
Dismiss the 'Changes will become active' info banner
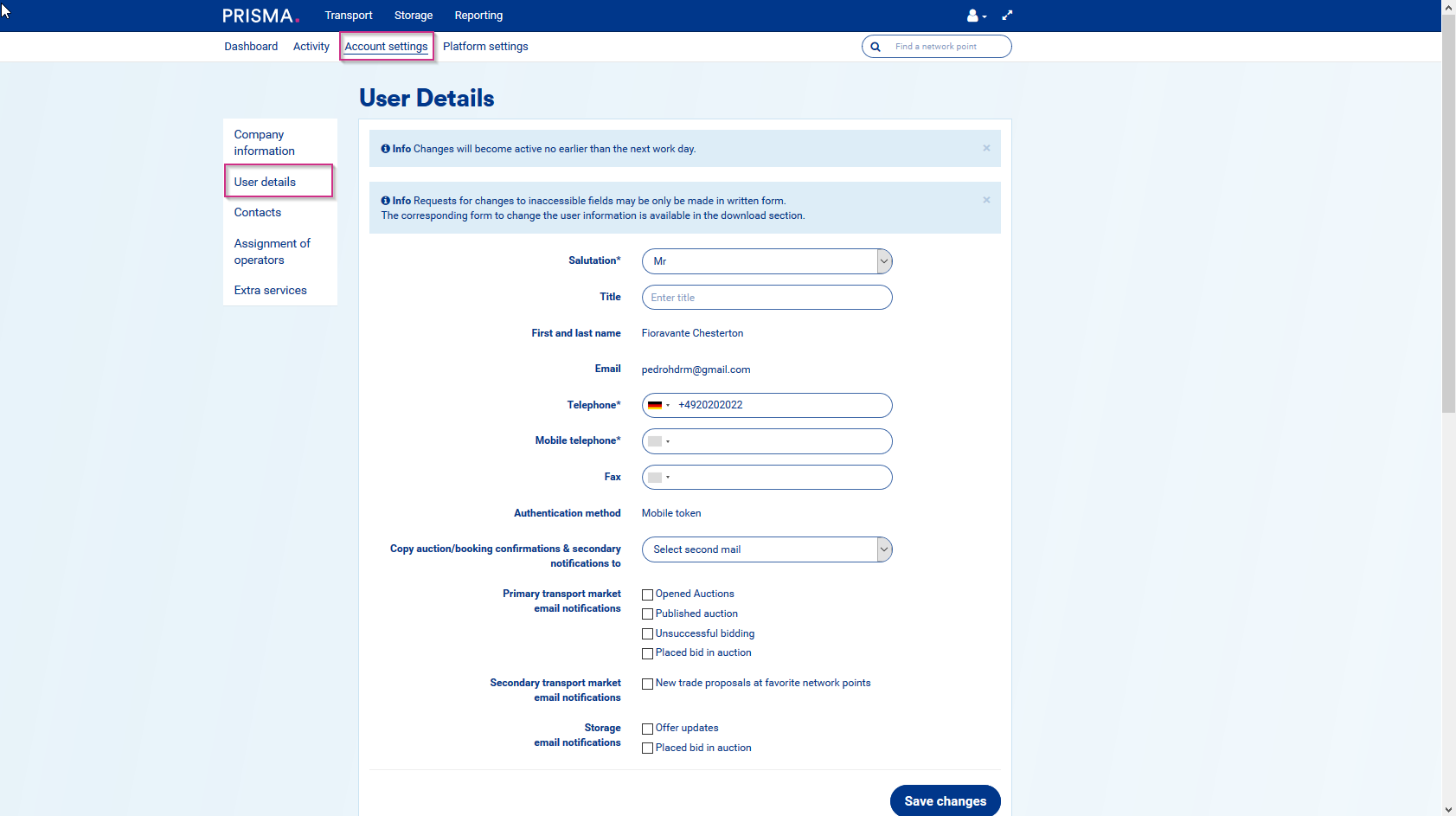(986, 148)
